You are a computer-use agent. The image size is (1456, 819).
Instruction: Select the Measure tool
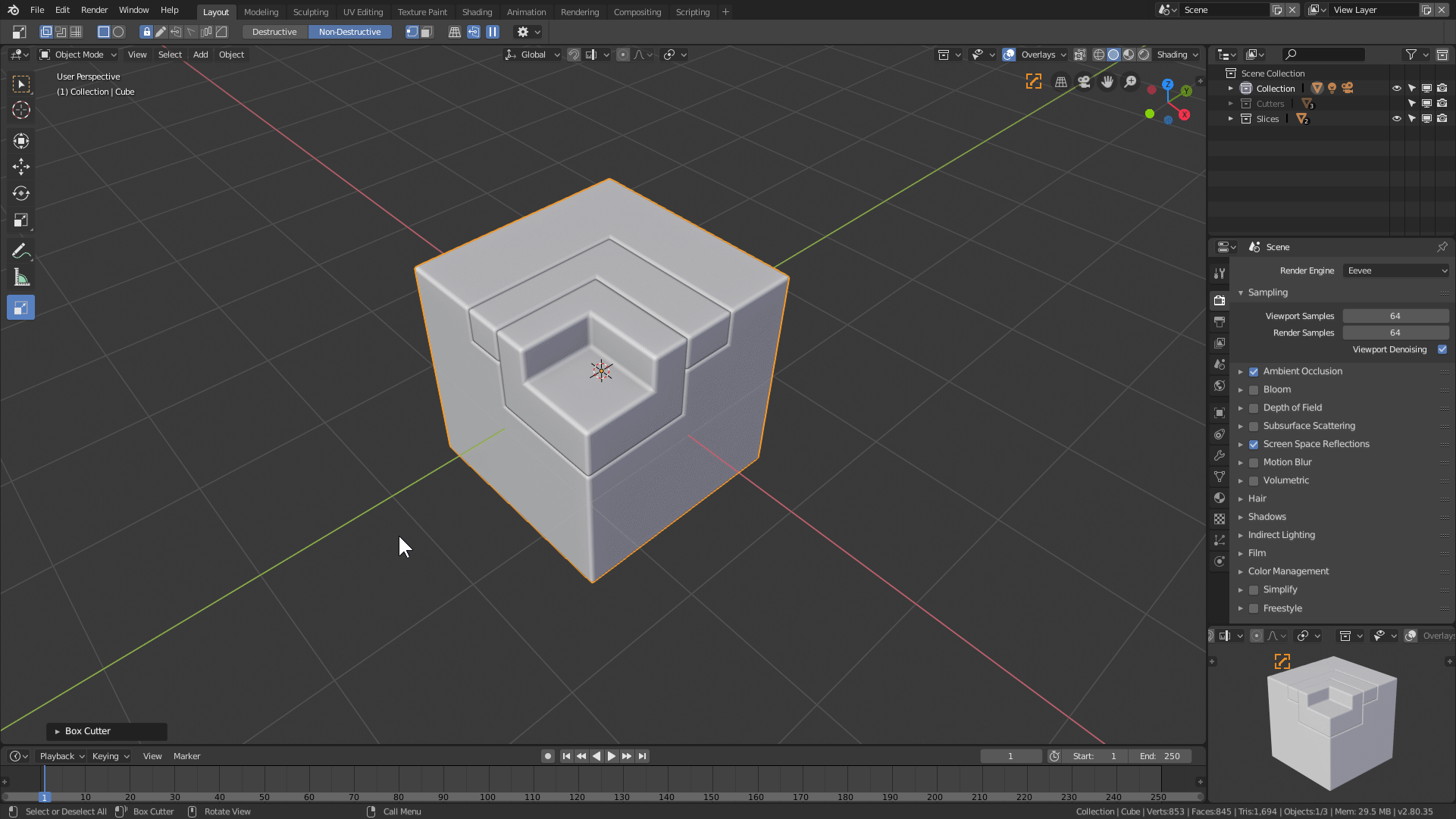20,278
